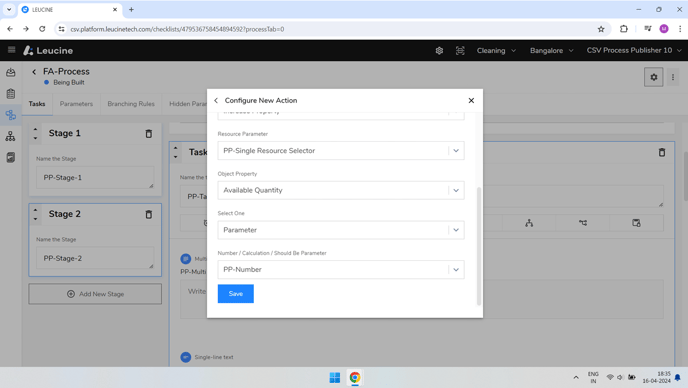Close the Configure New Action dialog
The image size is (688, 388).
[471, 101]
